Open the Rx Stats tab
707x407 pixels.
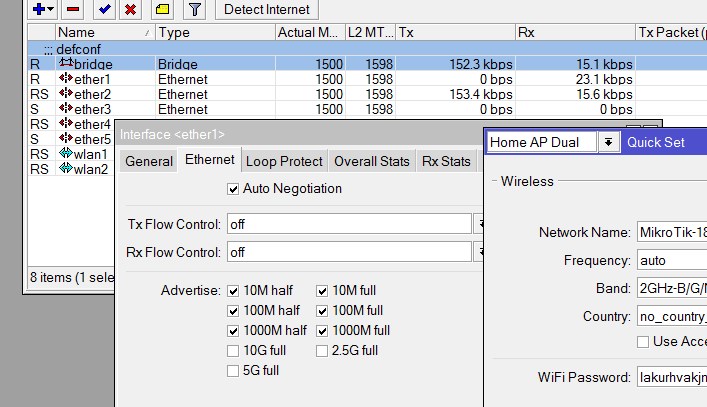[446, 161]
